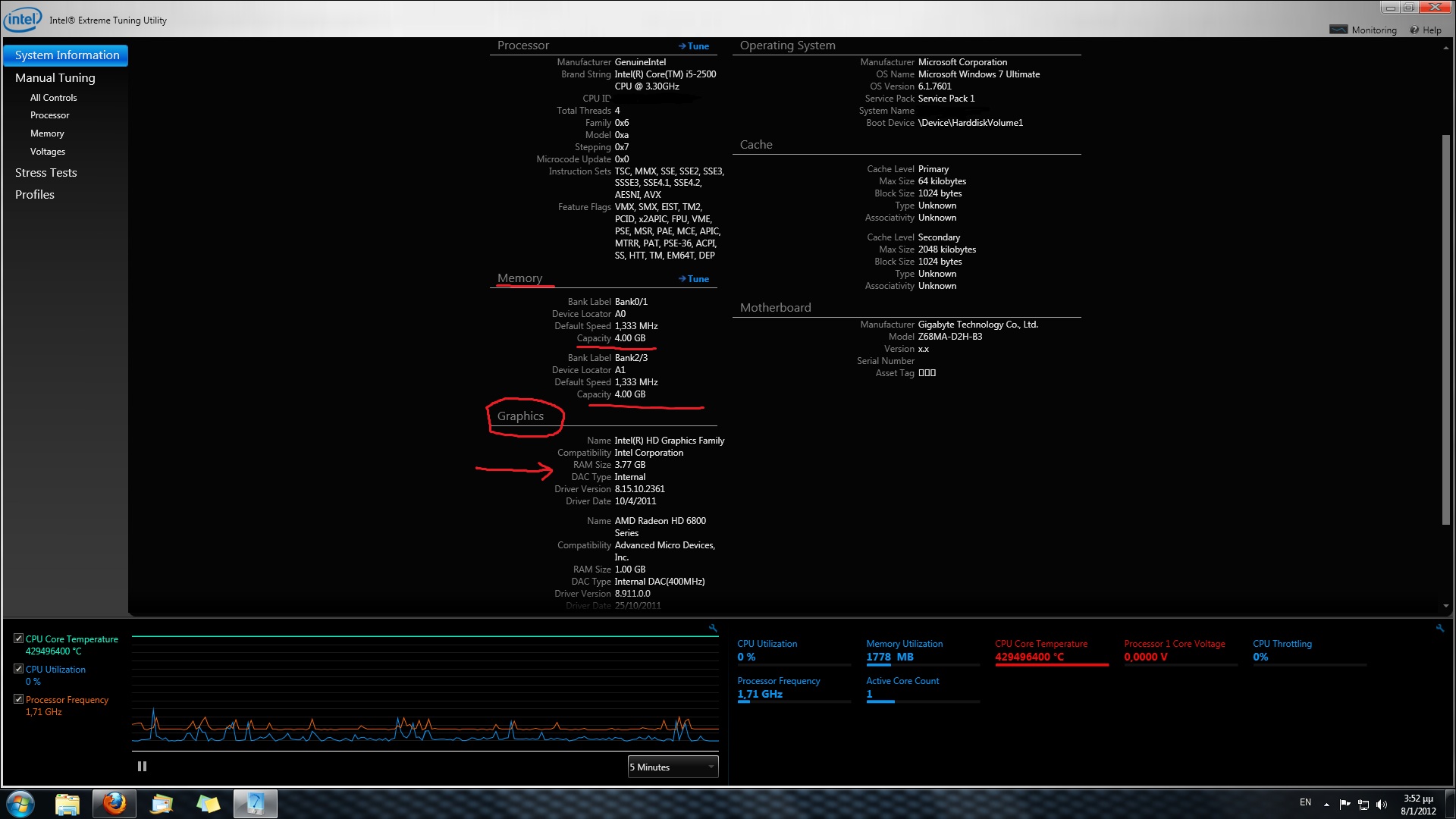Select Voltages in the sidebar
1456x819 pixels.
48,152
